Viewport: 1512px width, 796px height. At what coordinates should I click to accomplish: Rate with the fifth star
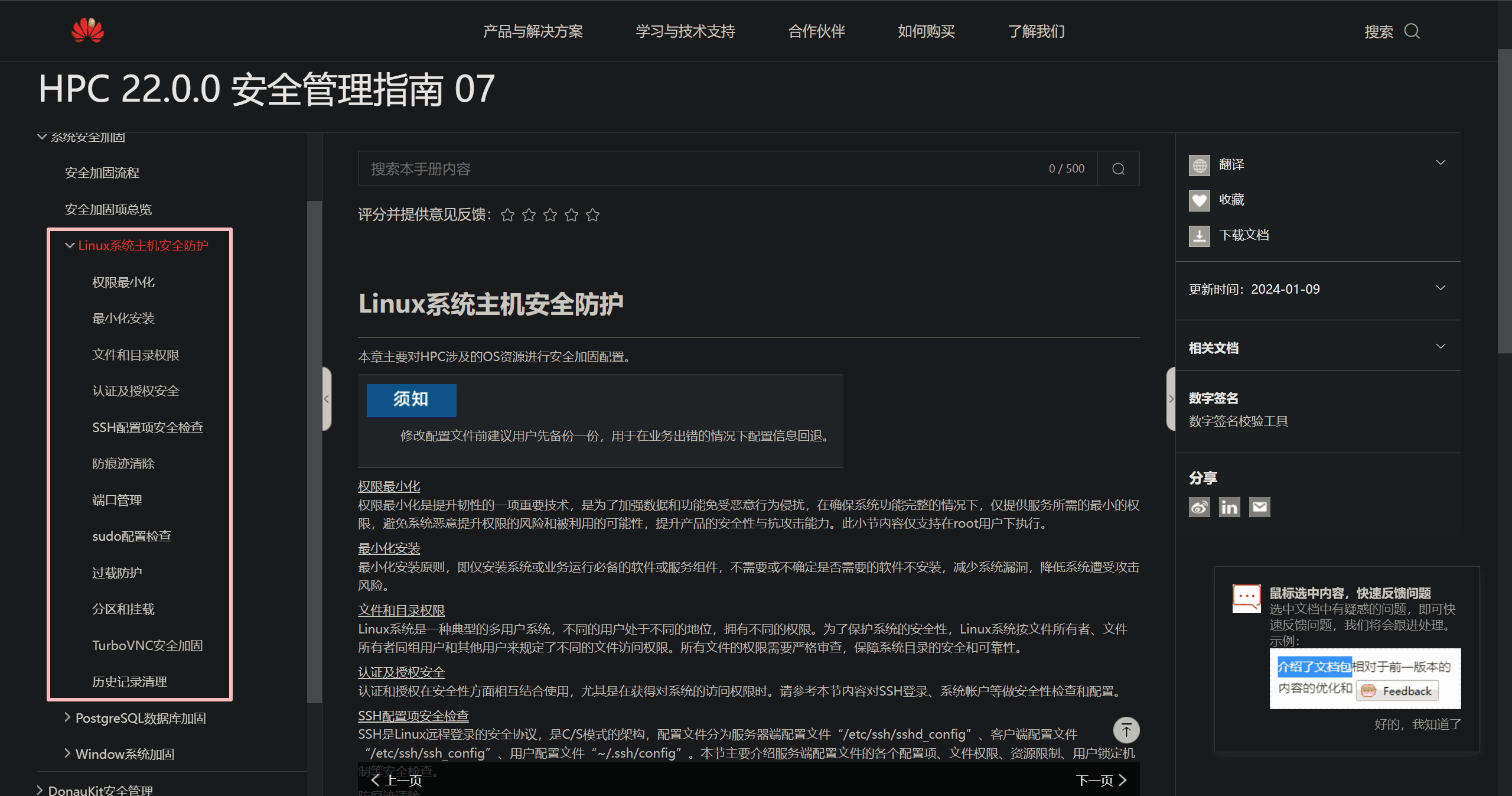pyautogui.click(x=592, y=215)
